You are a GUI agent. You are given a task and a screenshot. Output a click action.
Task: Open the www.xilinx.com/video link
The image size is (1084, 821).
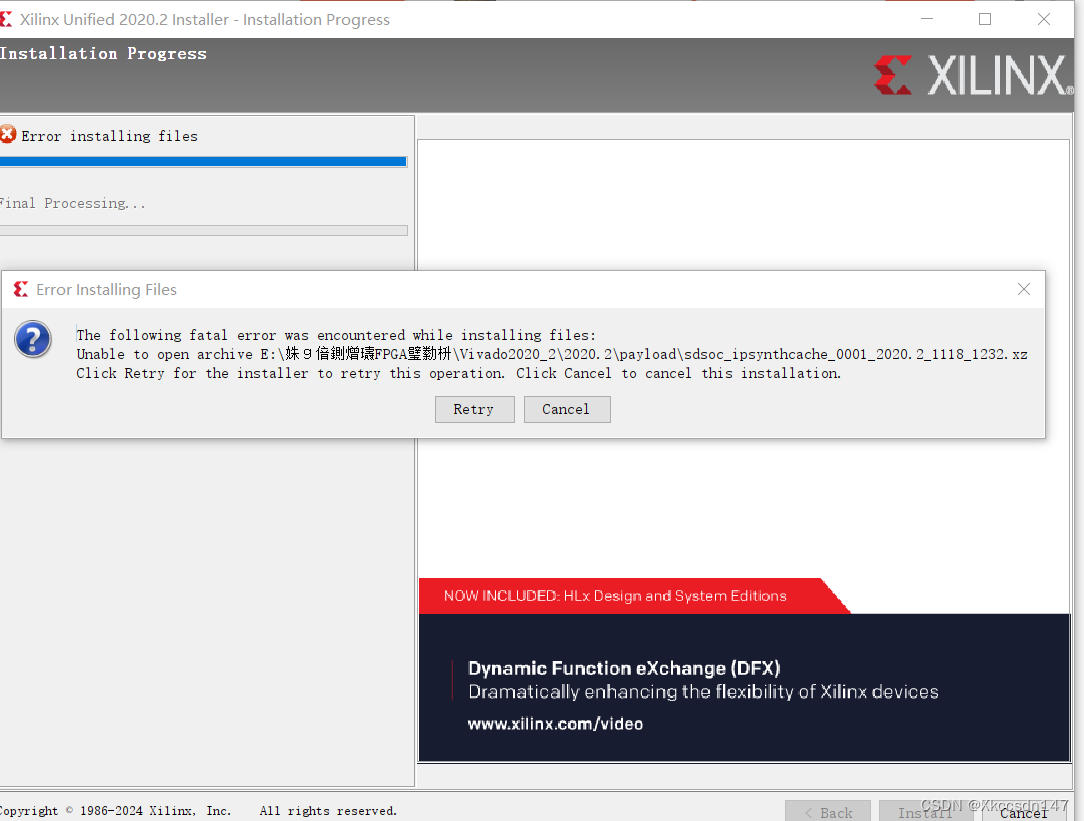(555, 724)
